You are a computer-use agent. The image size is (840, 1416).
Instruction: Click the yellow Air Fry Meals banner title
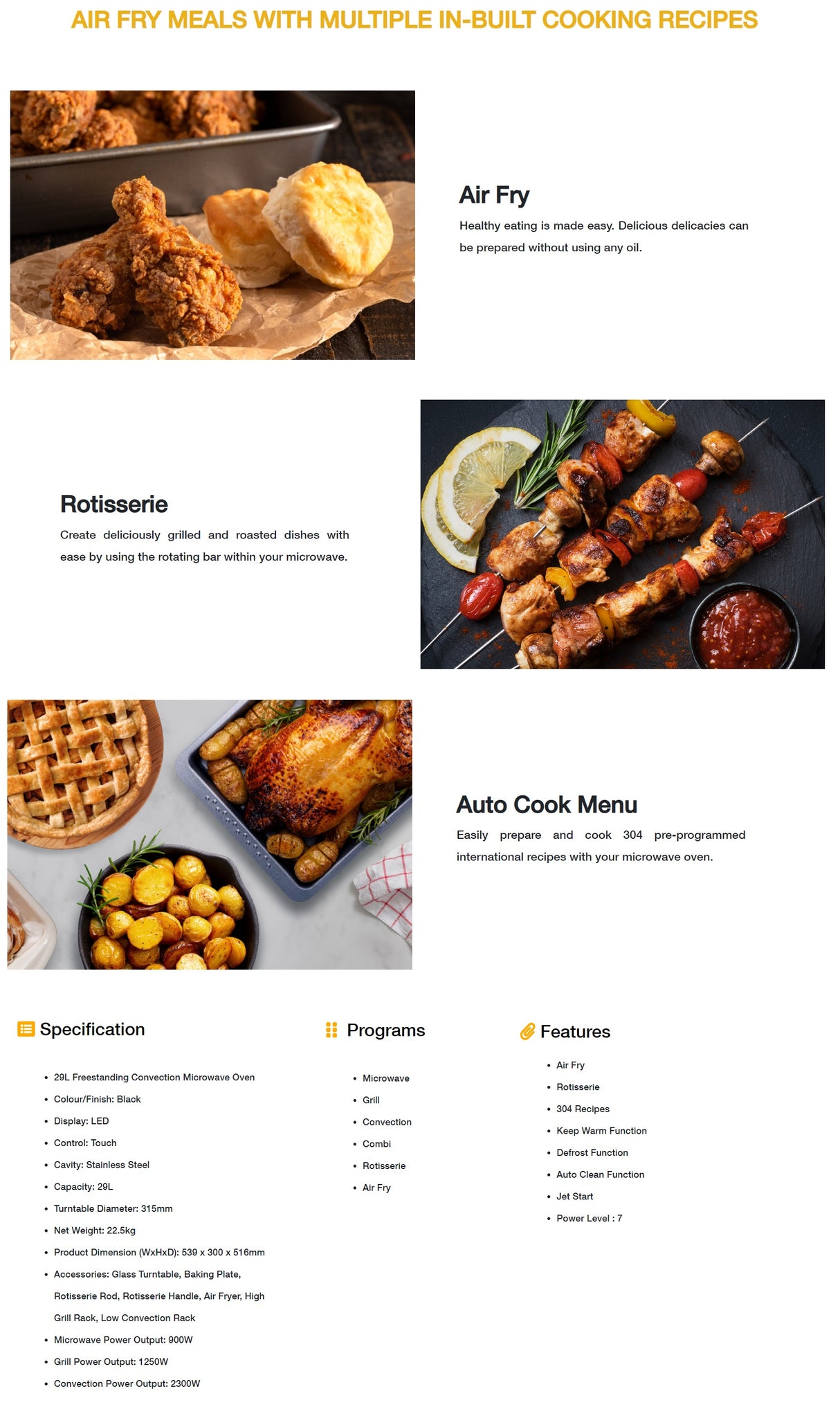tap(414, 20)
